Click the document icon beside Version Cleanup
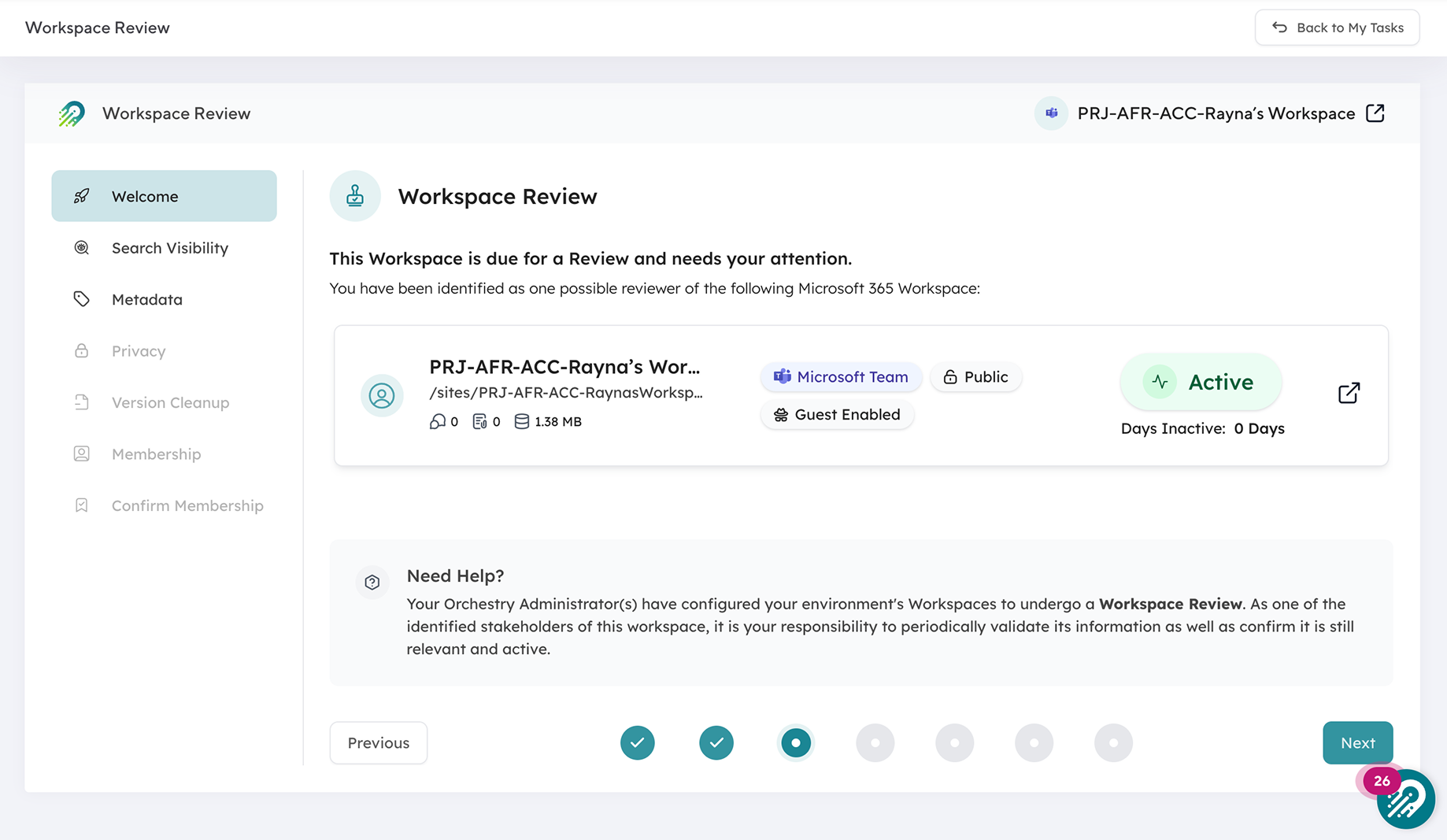The image size is (1447, 840). click(81, 402)
